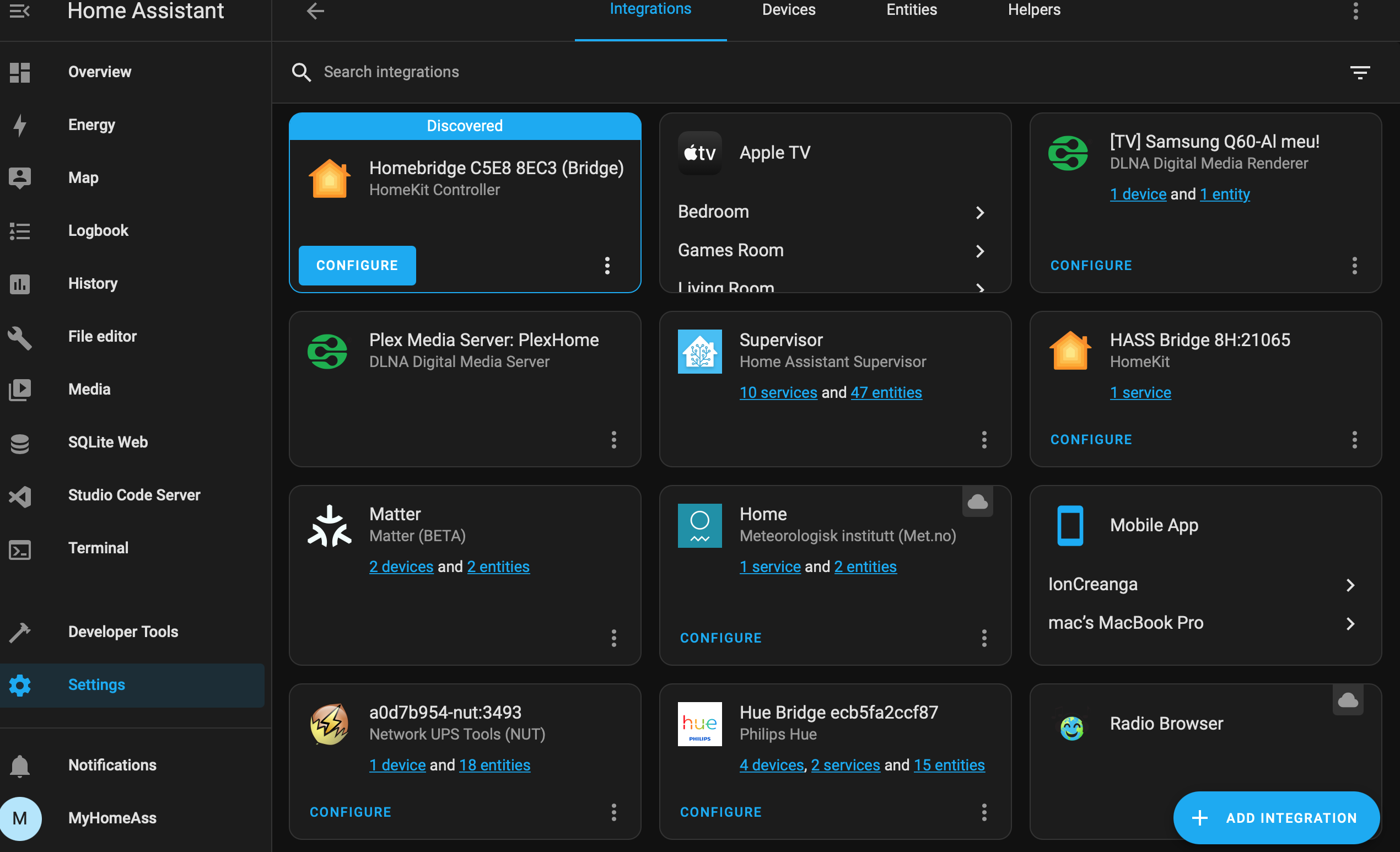Image resolution: width=1400 pixels, height=852 pixels.
Task: Click the Search integrations field
Action: [391, 72]
